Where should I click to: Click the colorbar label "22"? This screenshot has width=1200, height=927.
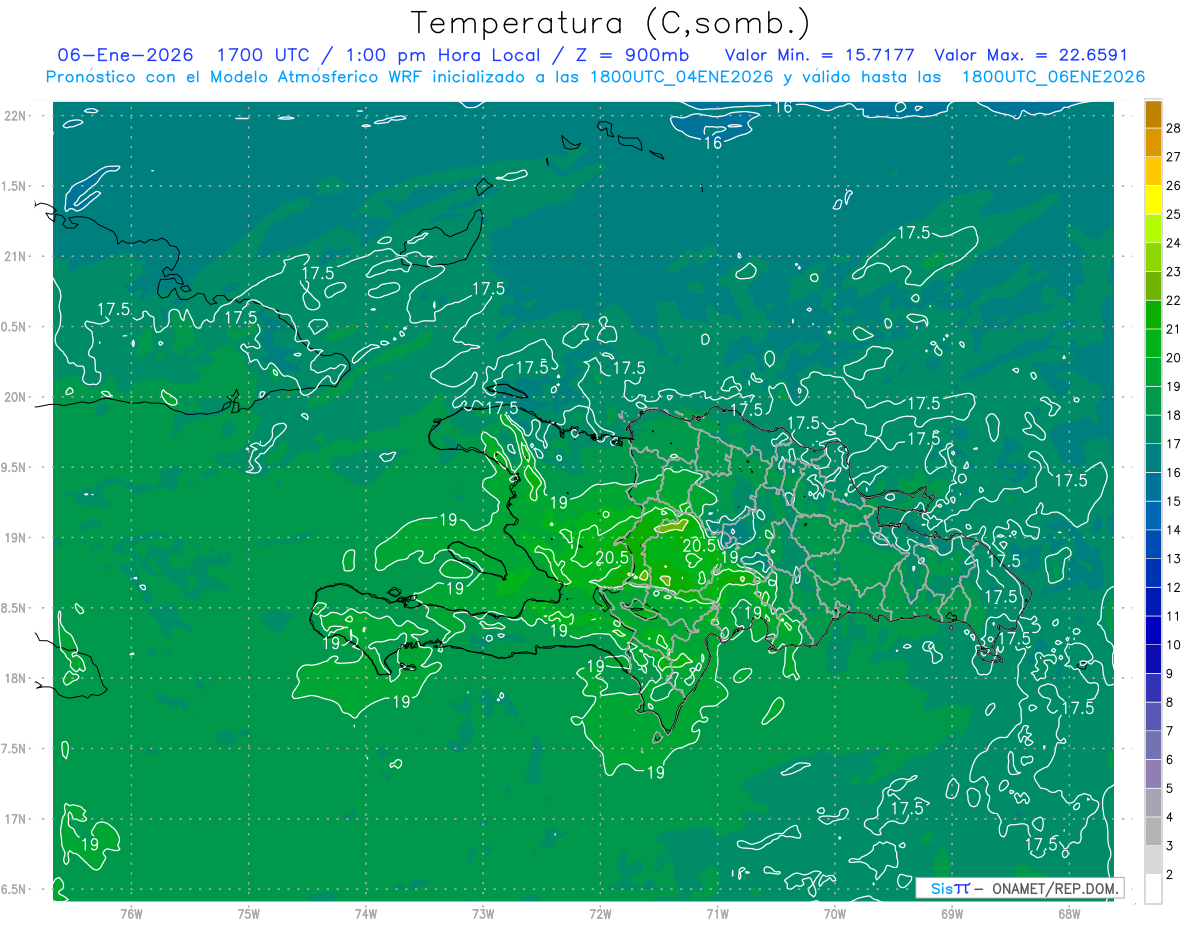[x=1174, y=300]
